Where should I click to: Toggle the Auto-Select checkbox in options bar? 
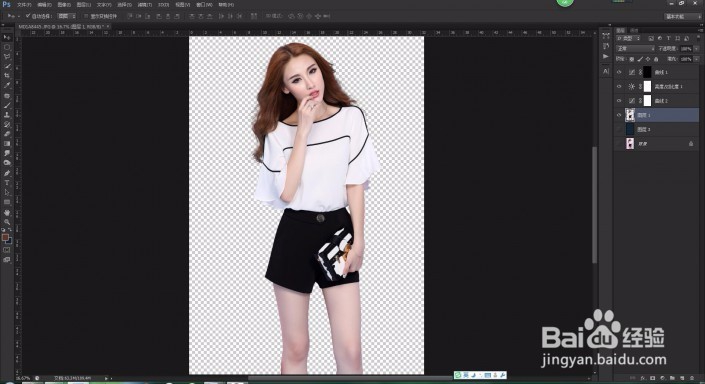(28, 16)
